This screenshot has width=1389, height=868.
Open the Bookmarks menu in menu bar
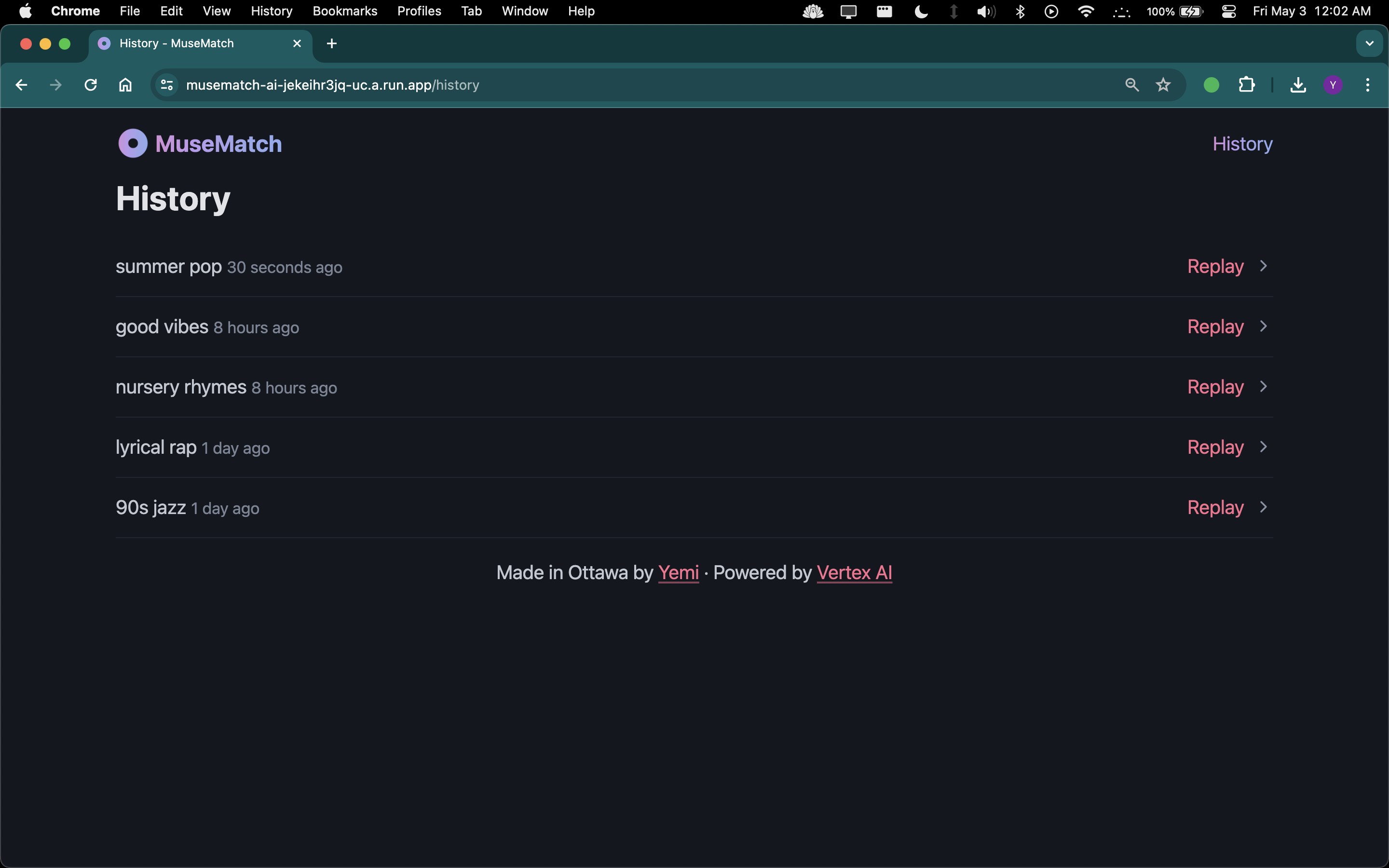pos(344,12)
